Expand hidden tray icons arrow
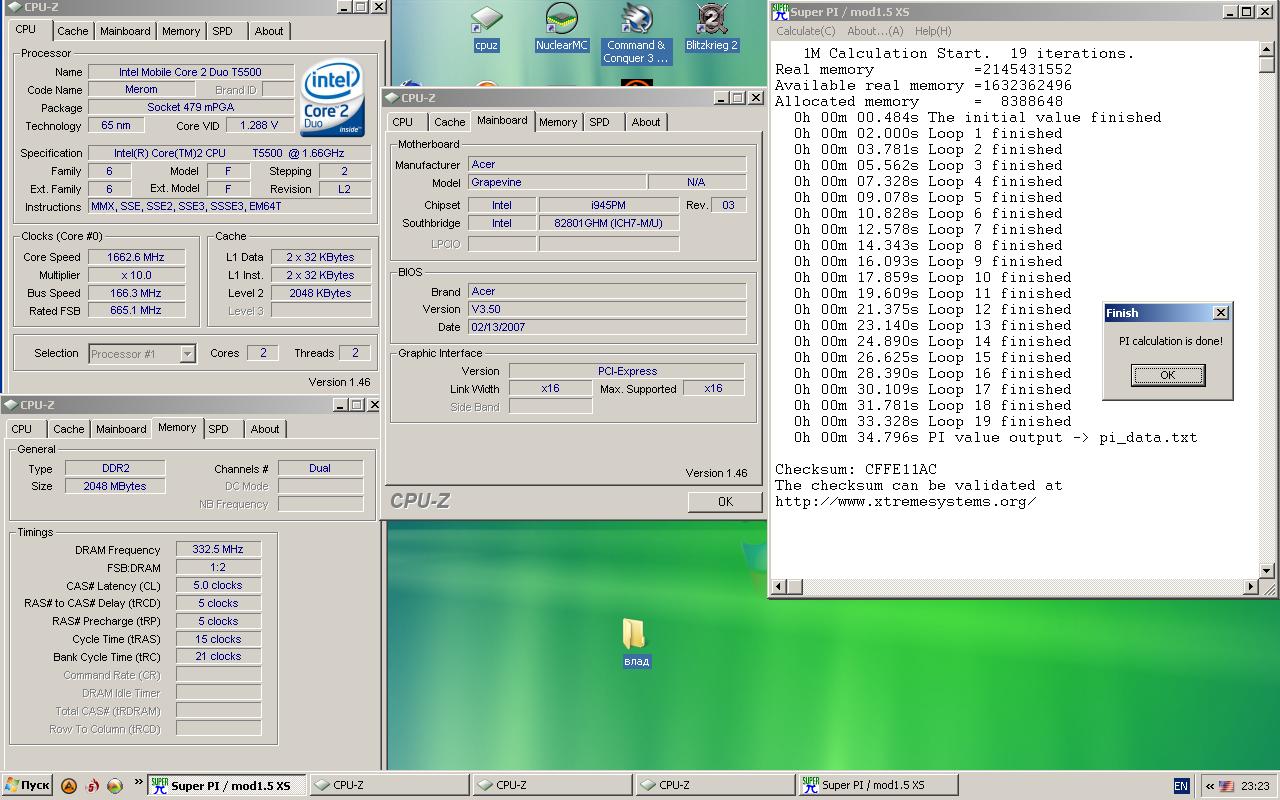The image size is (1280, 800). [1209, 786]
